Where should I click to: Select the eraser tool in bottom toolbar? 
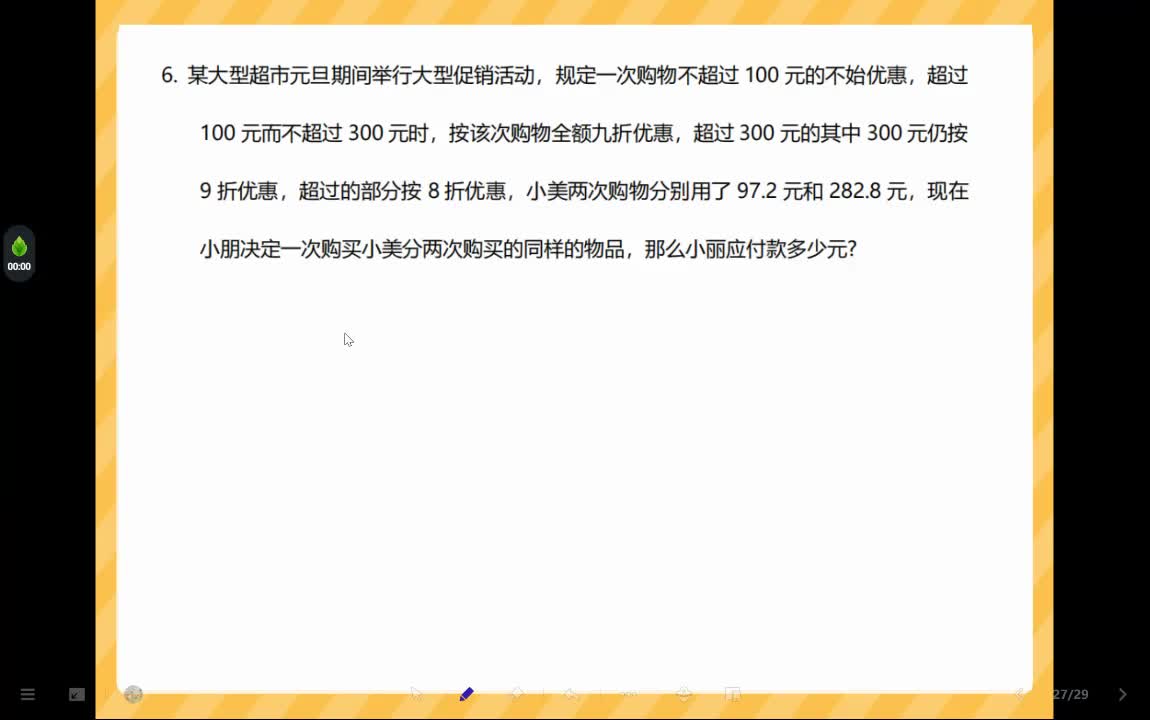(517, 694)
